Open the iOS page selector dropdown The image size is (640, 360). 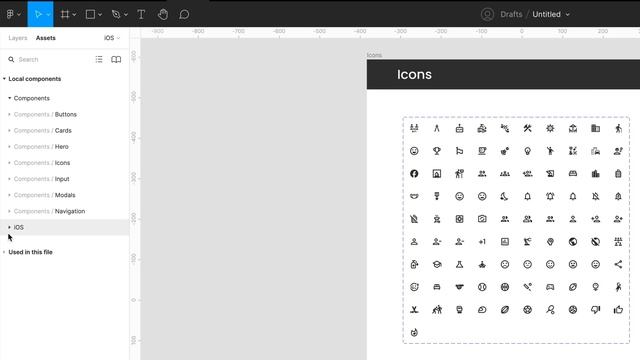tap(112, 38)
